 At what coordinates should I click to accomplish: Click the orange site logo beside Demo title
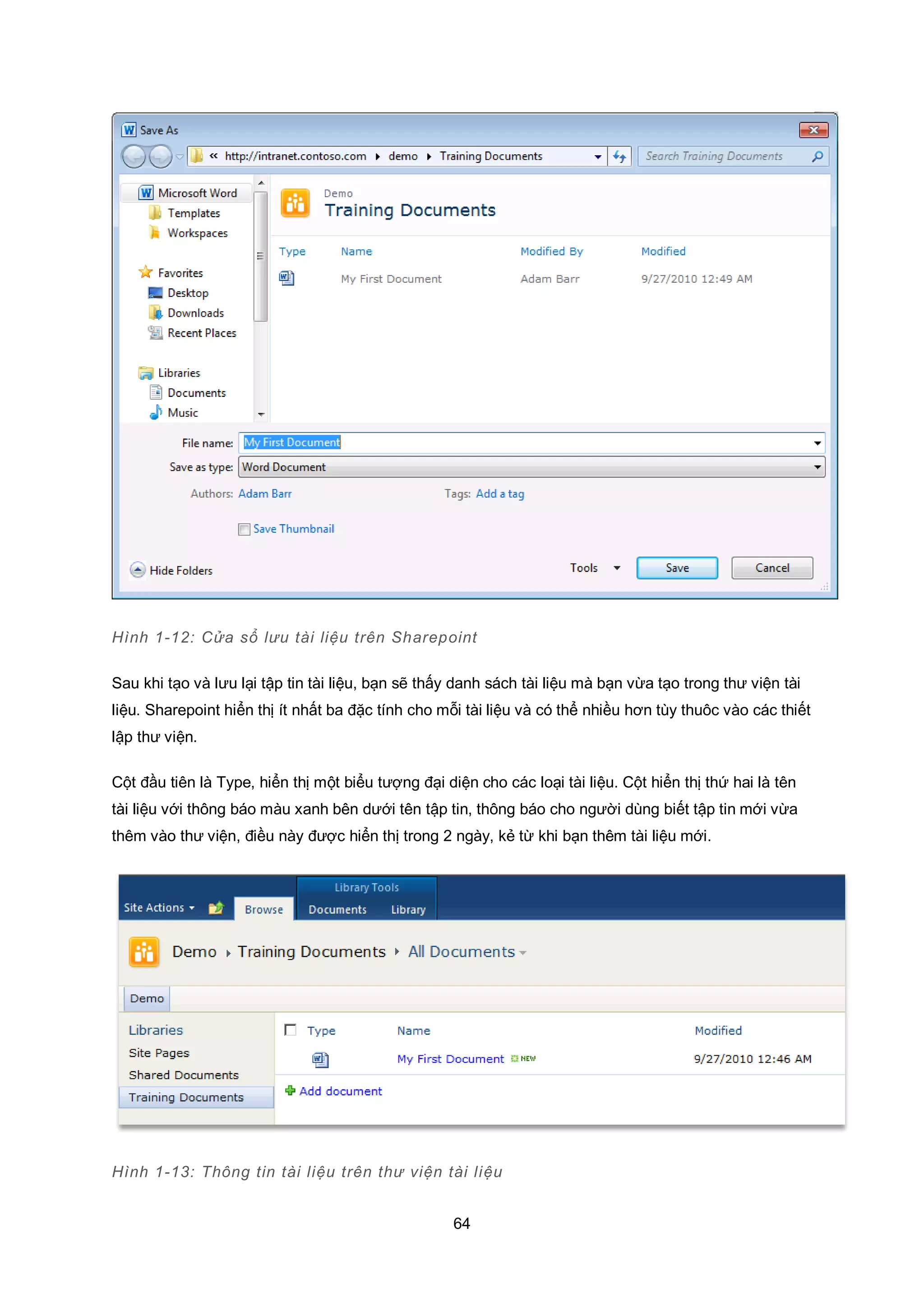[x=144, y=951]
